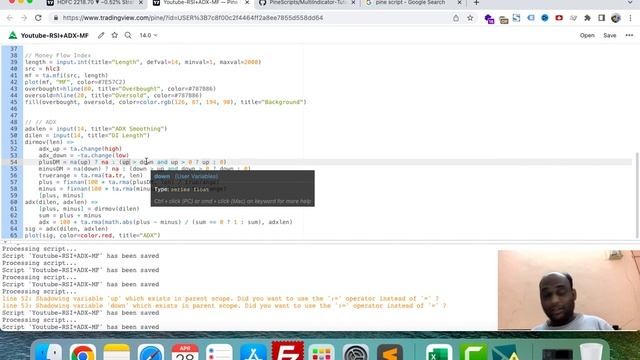The height and width of the screenshot is (360, 640).
Task: Open the Chrome profile avatar
Action: [x=616, y=18]
